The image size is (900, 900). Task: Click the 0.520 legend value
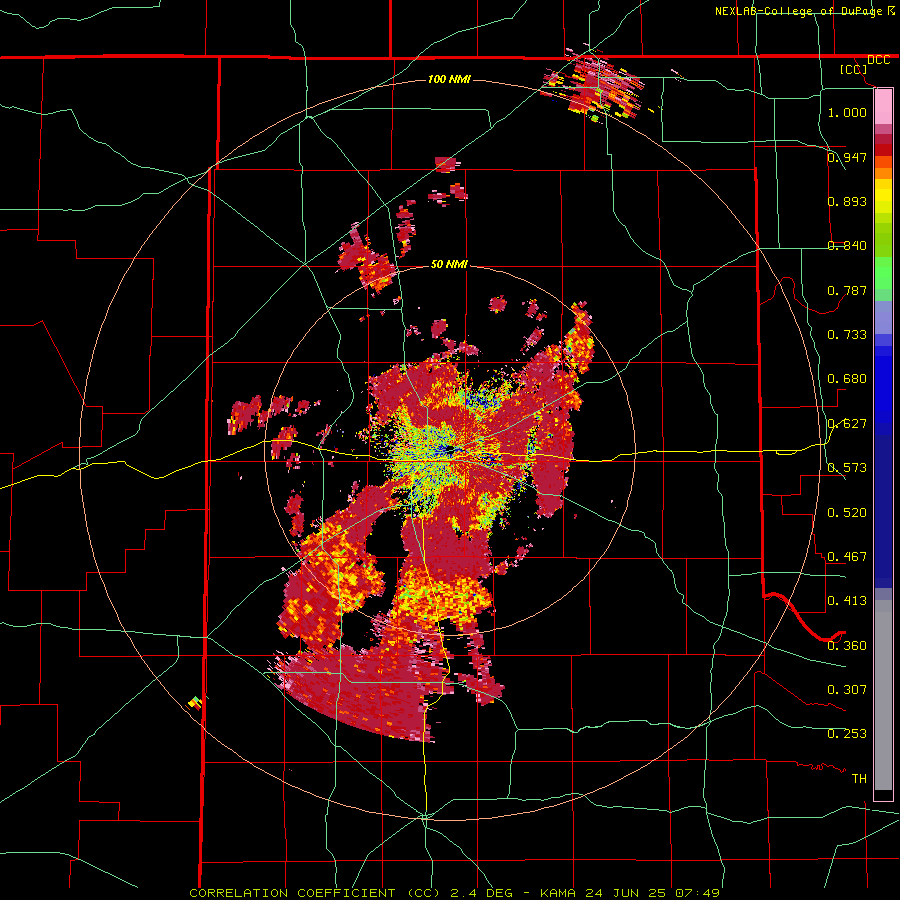tap(847, 512)
